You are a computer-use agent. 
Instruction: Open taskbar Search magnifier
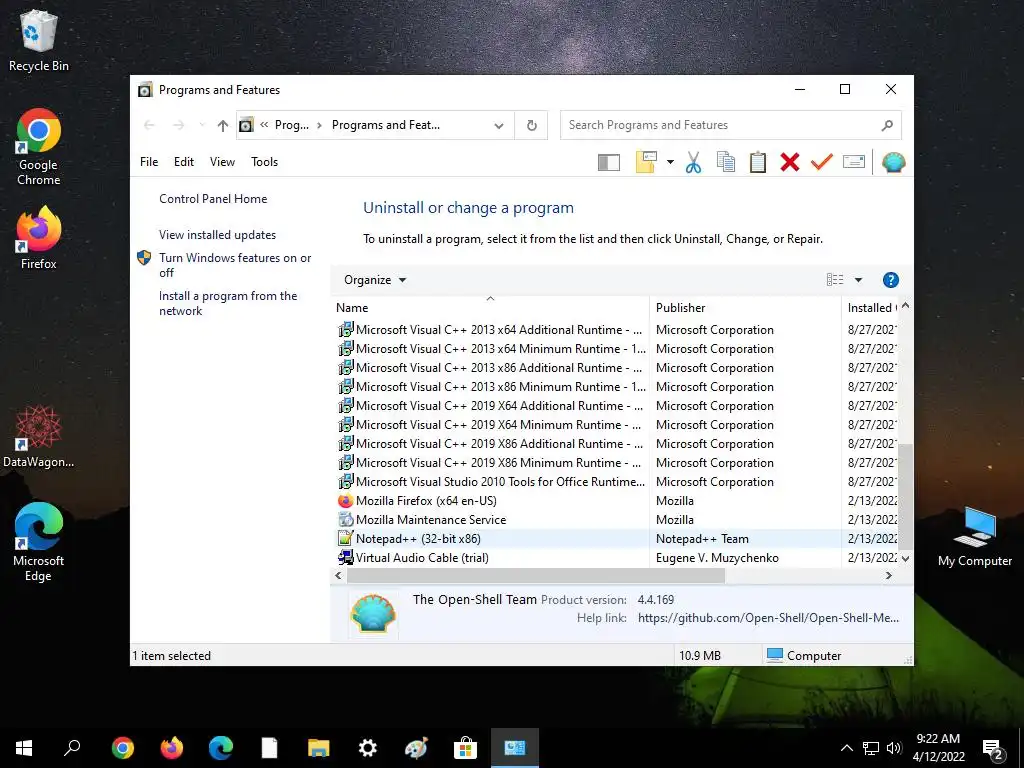click(x=72, y=748)
